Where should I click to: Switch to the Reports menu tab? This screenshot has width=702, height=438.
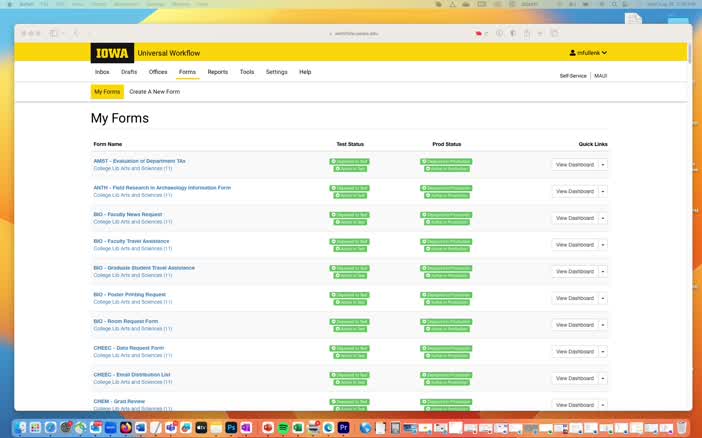[x=218, y=72]
